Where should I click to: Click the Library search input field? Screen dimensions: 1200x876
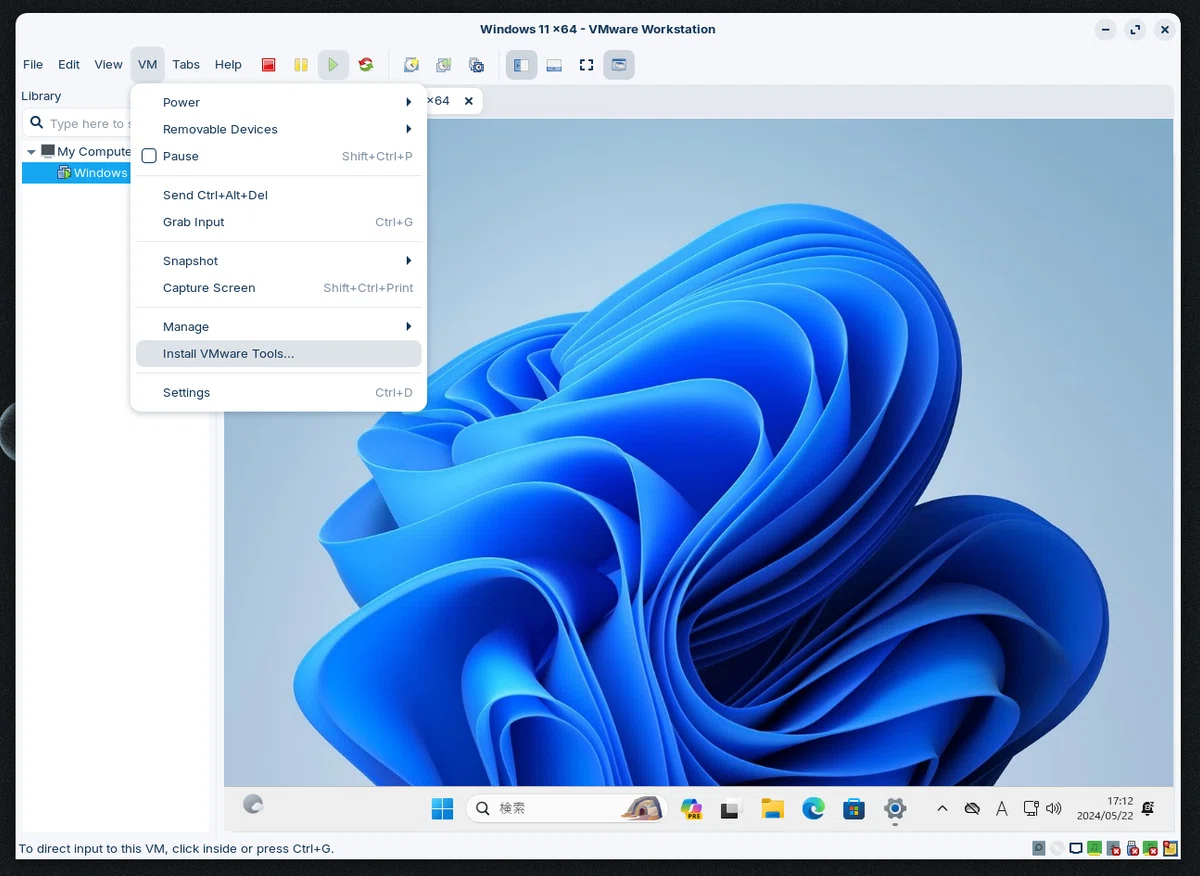click(76, 123)
